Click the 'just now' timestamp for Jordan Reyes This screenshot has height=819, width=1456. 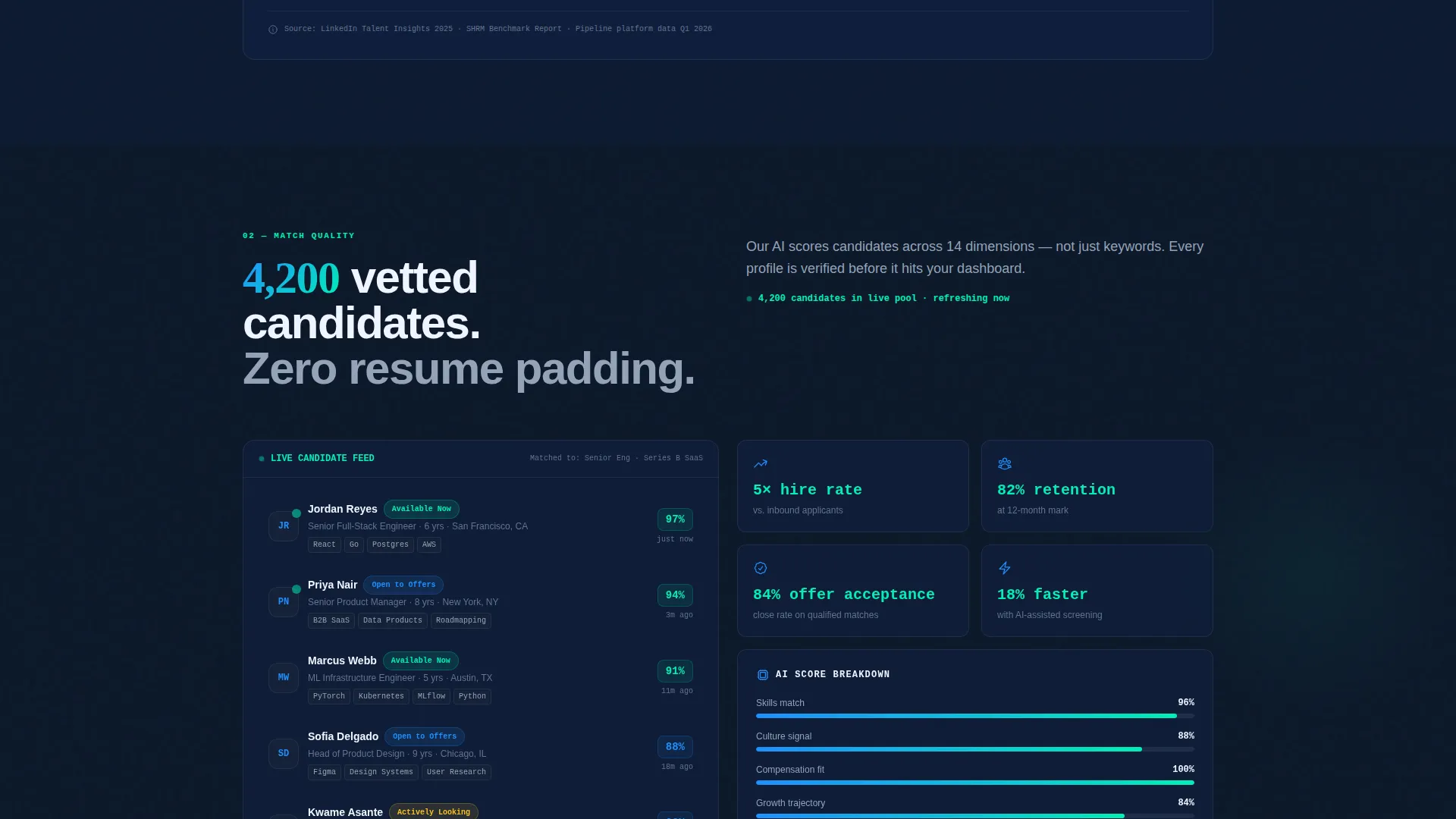675,540
